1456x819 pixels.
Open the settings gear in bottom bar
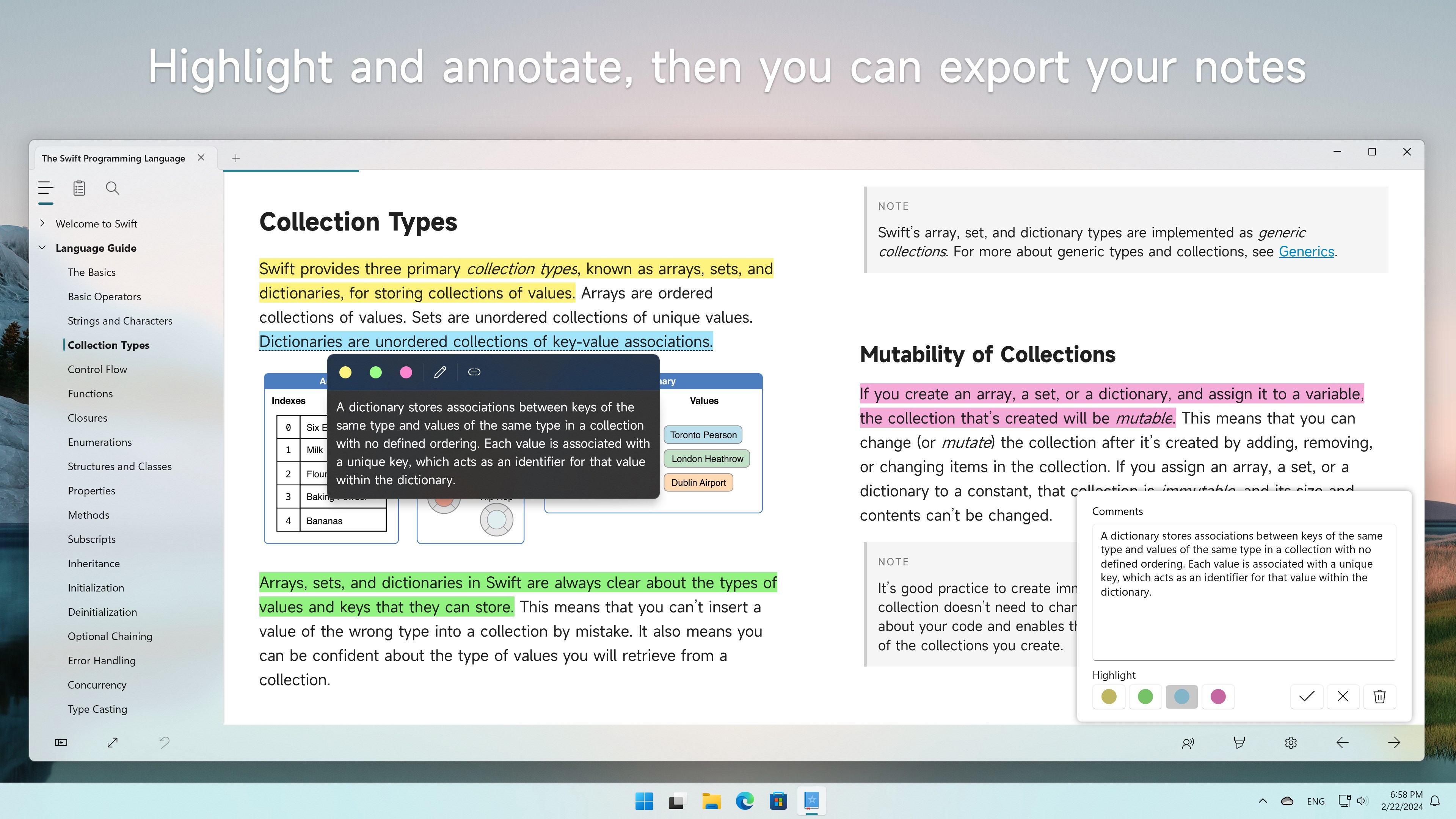(1291, 743)
